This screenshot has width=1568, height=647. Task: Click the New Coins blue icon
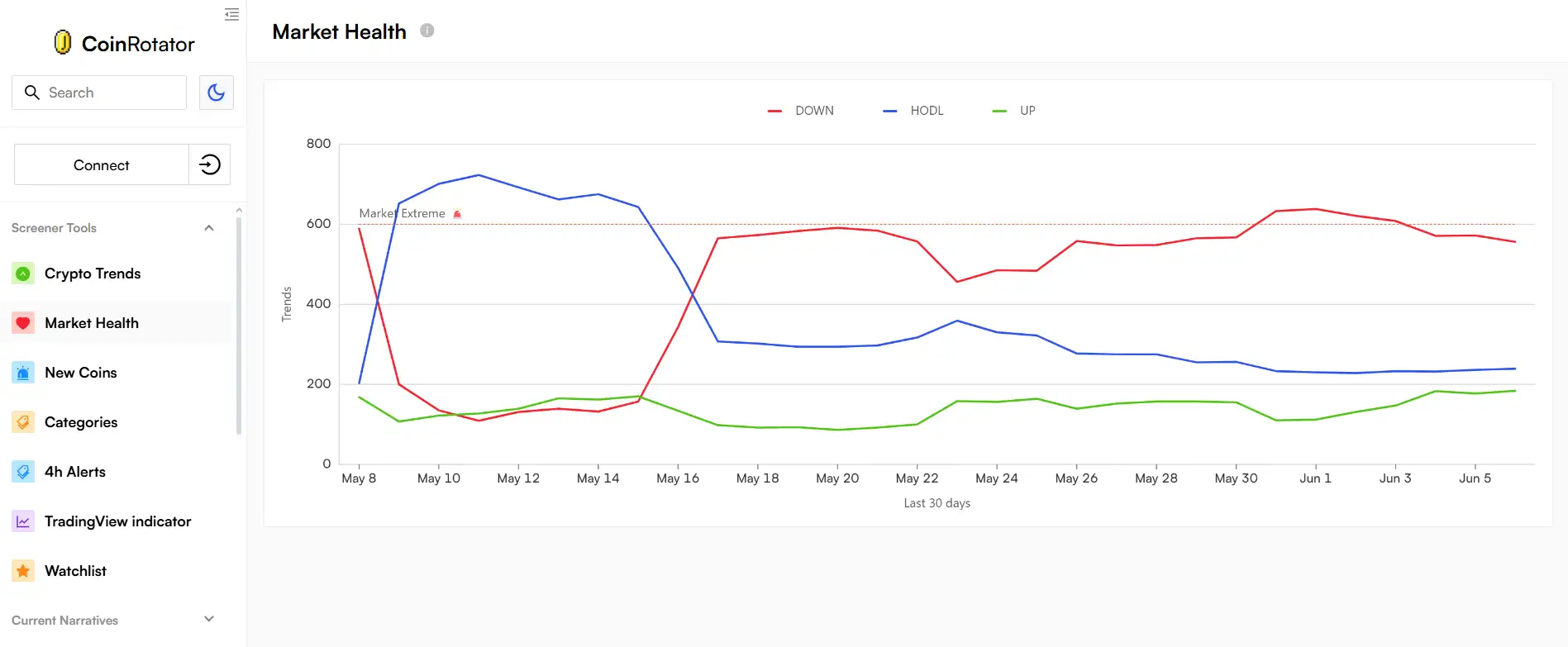click(23, 373)
